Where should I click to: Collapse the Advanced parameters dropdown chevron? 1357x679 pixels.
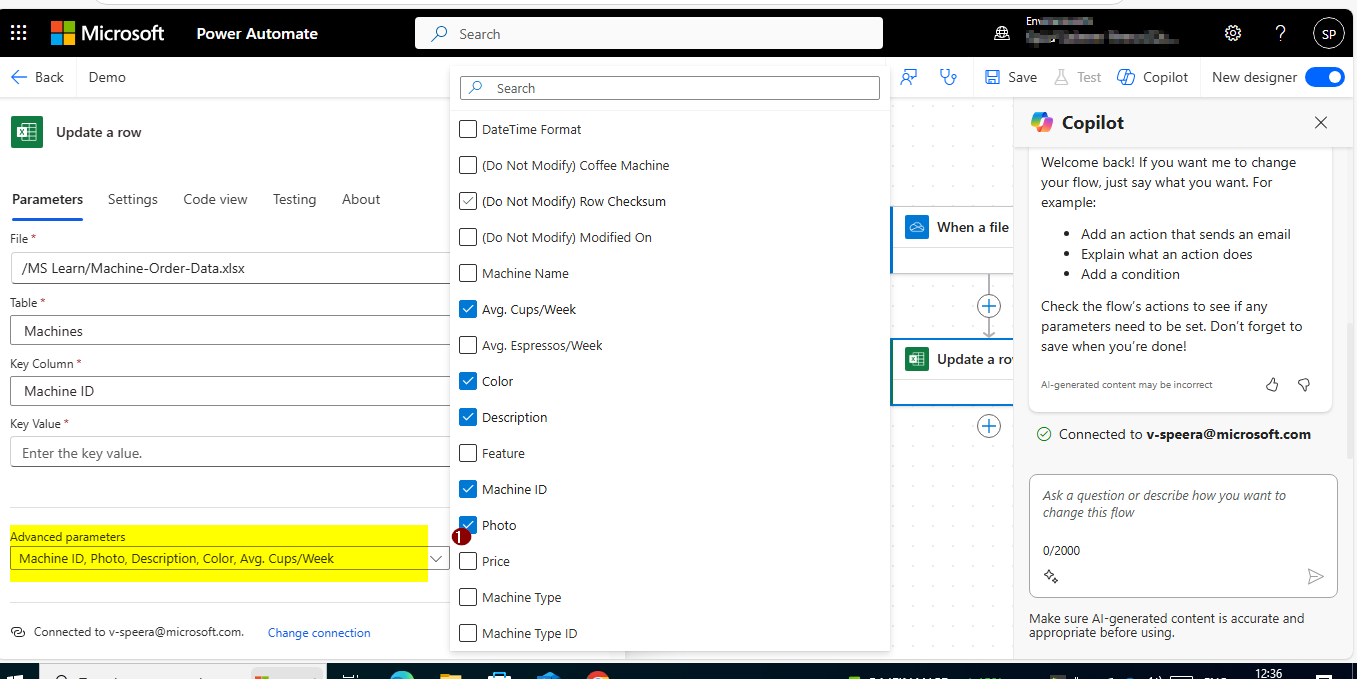coord(437,559)
